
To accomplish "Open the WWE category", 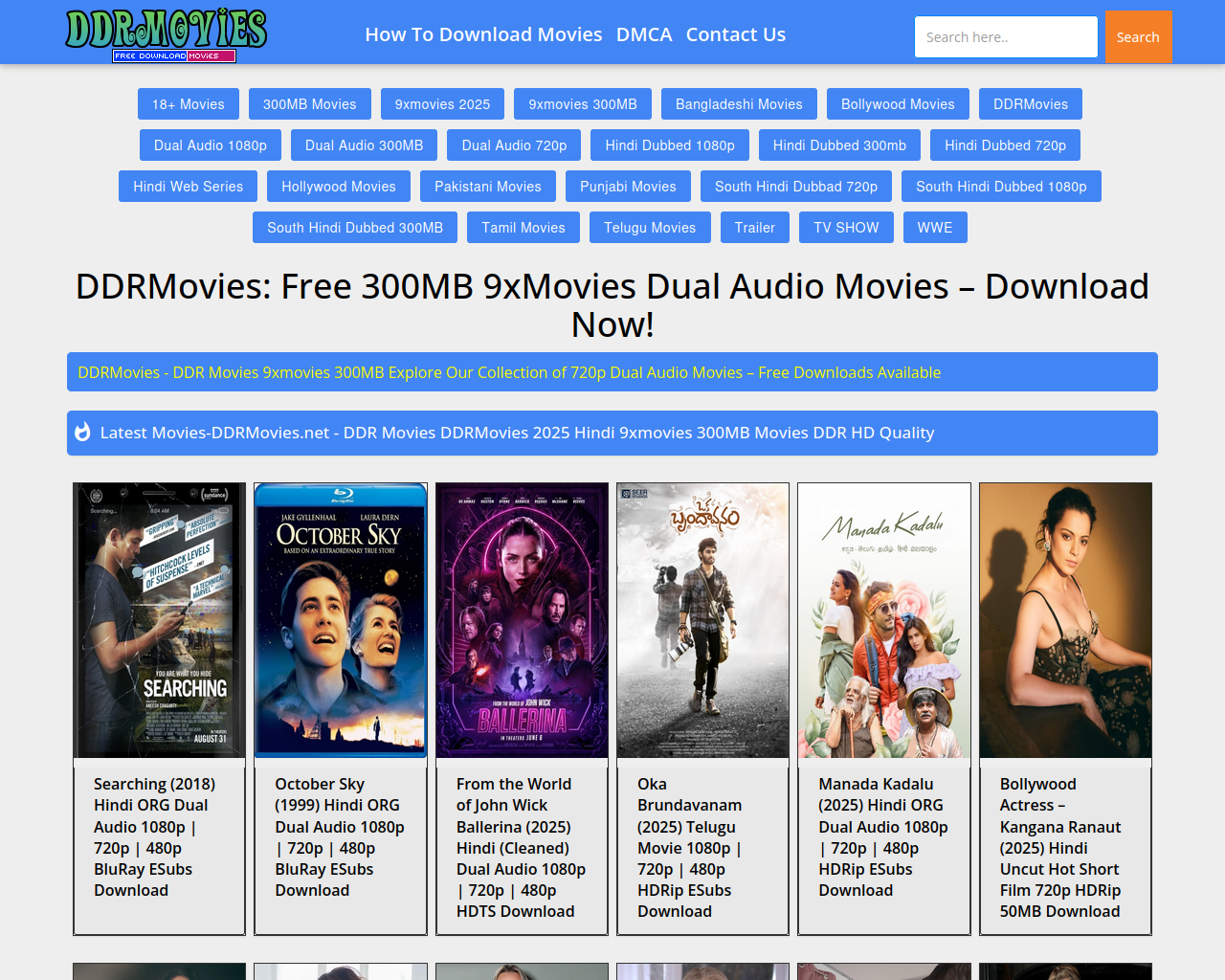I will coord(935,228).
